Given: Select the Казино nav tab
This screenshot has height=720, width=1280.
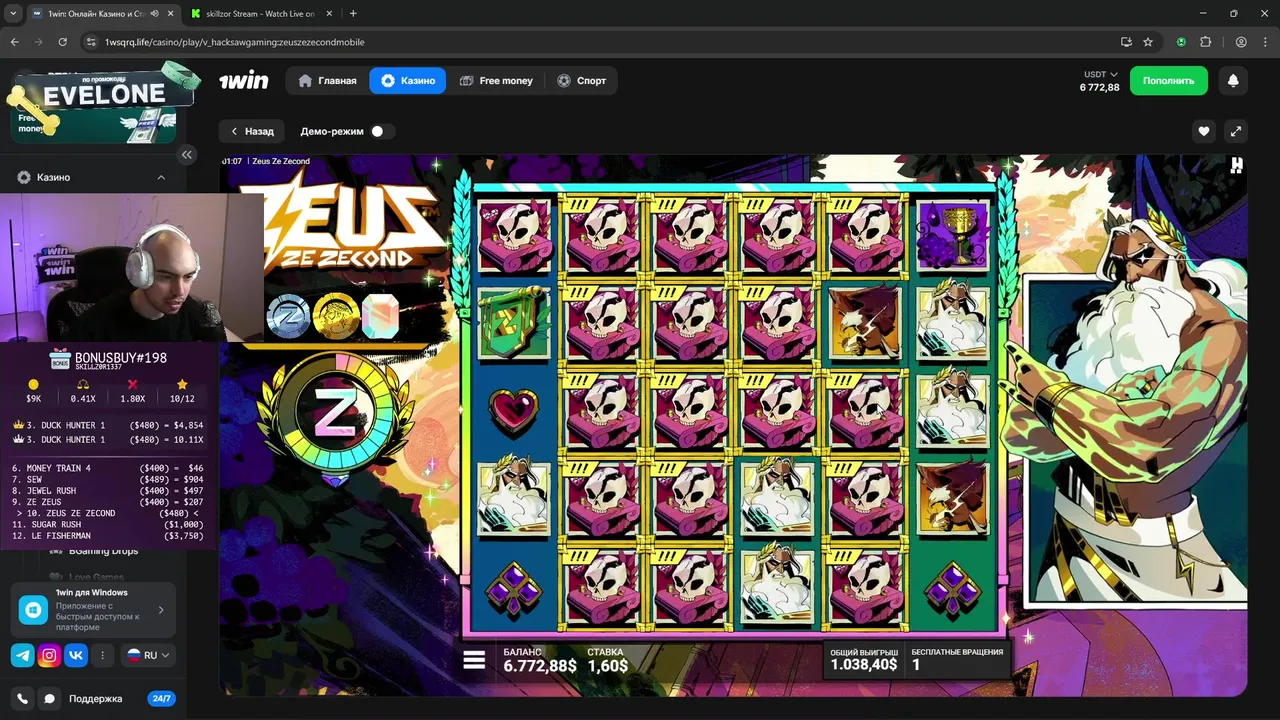Looking at the screenshot, I should coord(408,81).
